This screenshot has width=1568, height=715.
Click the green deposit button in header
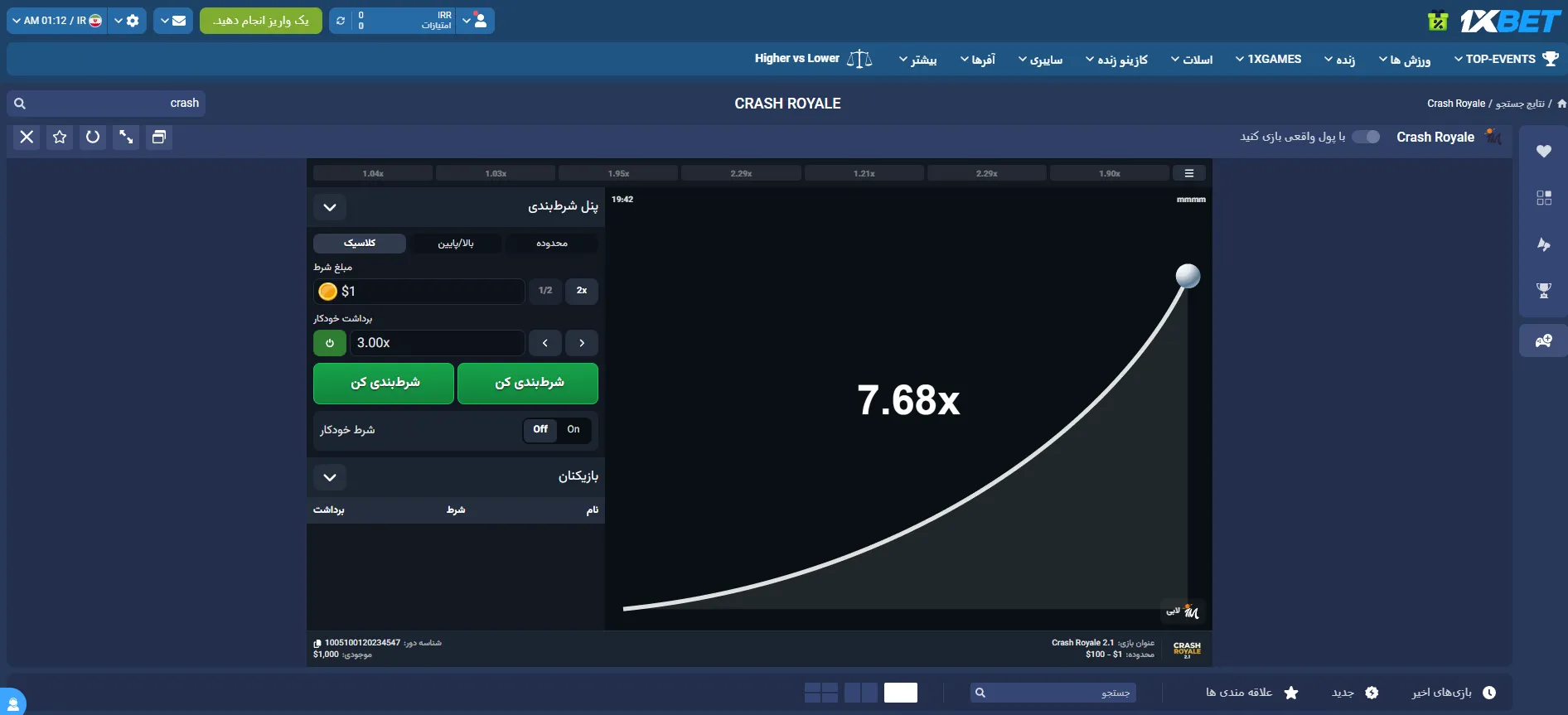click(261, 21)
